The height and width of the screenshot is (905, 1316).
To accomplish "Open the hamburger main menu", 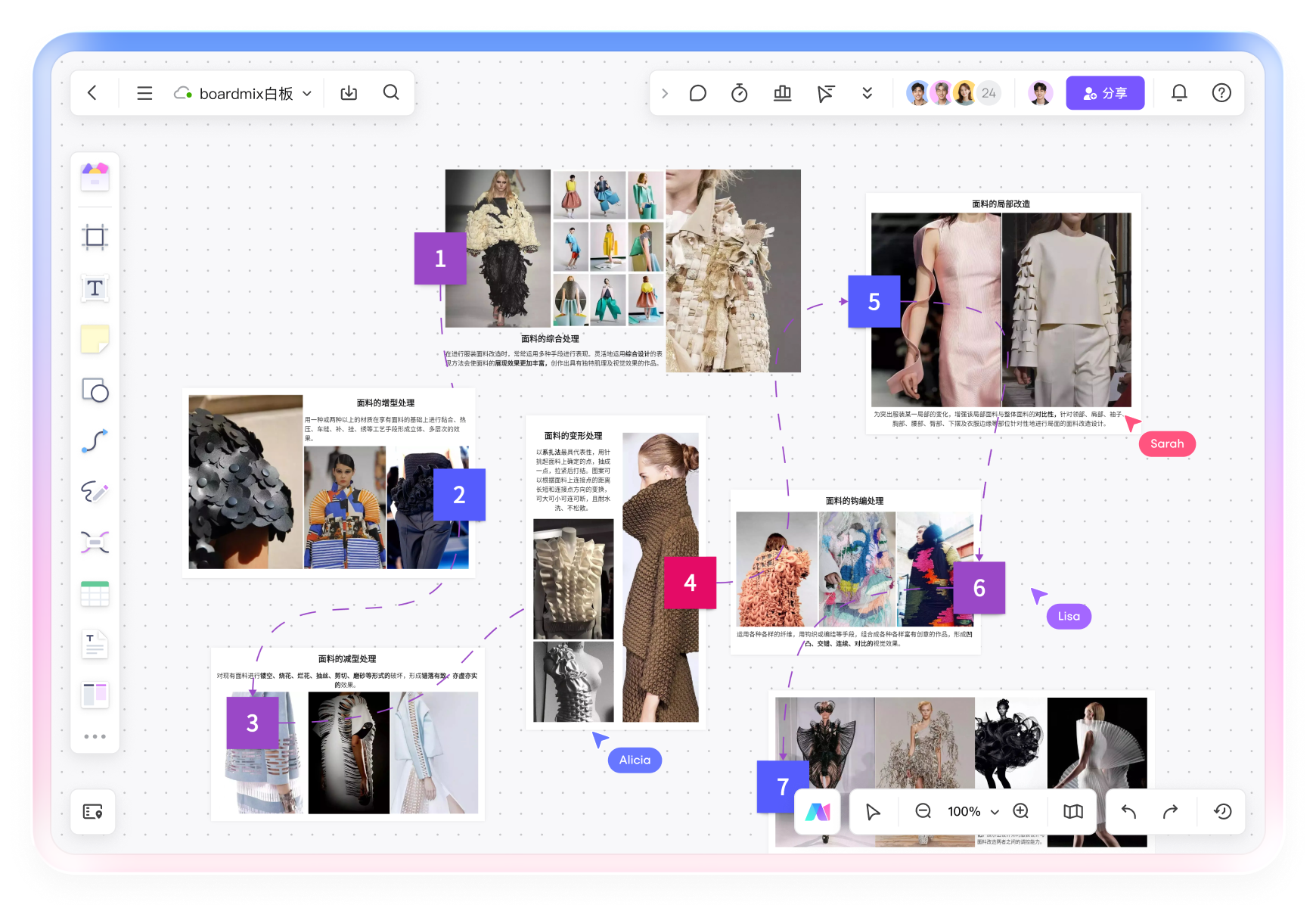I will tap(144, 93).
